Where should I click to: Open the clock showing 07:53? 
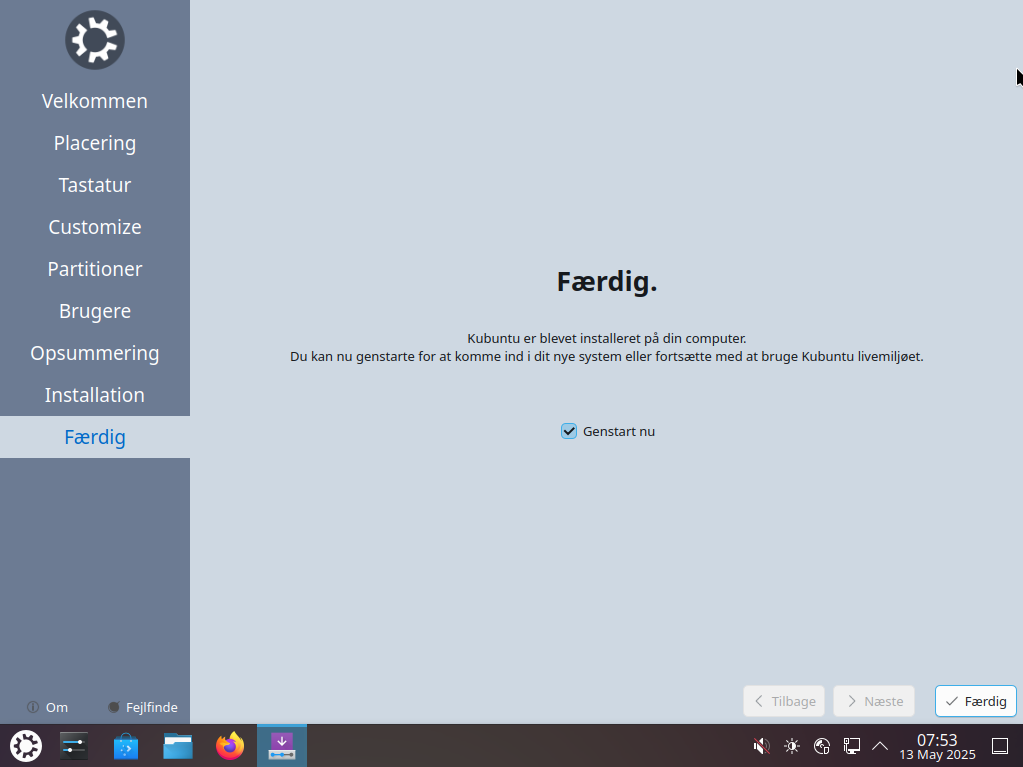[938, 746]
